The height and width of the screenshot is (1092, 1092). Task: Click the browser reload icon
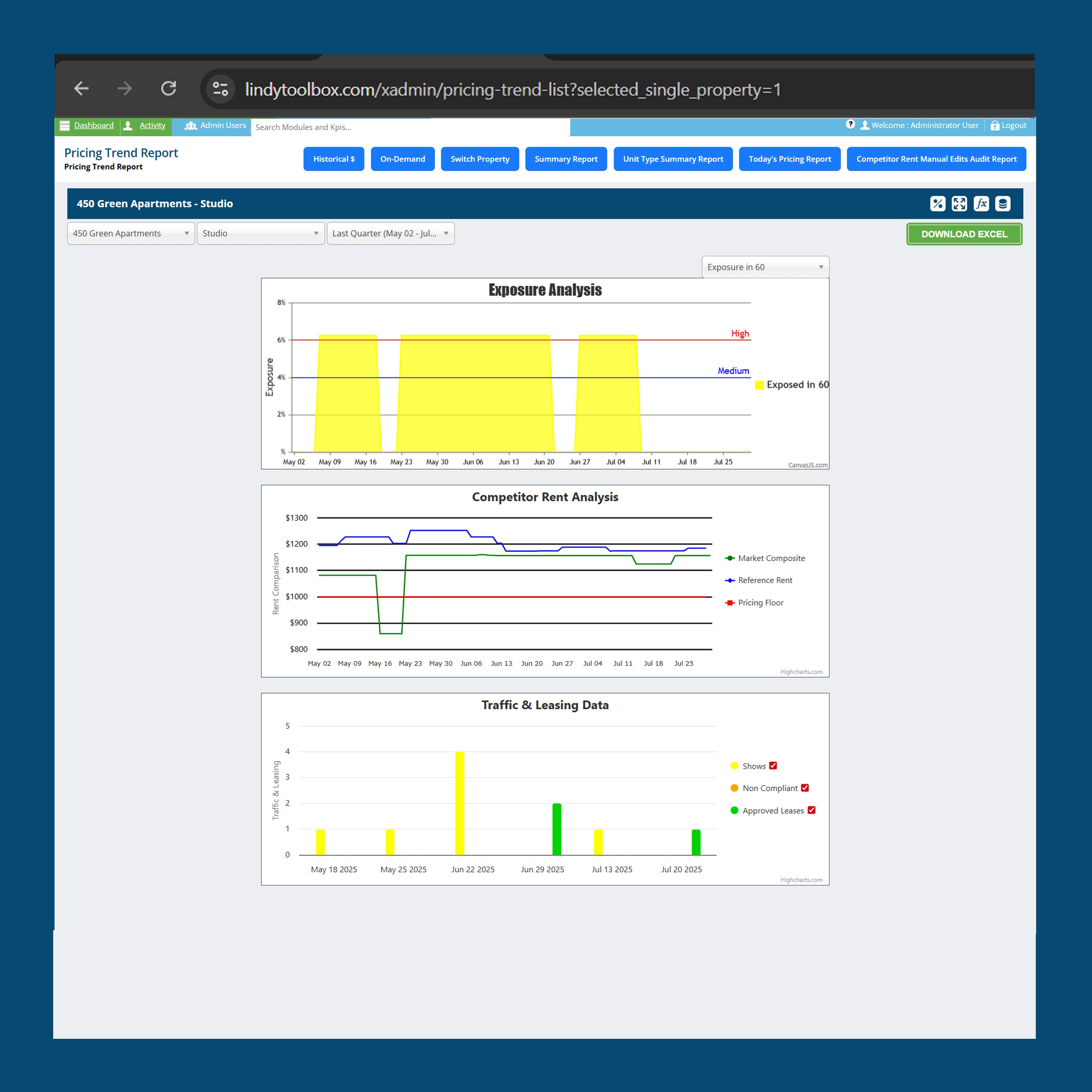tap(168, 89)
